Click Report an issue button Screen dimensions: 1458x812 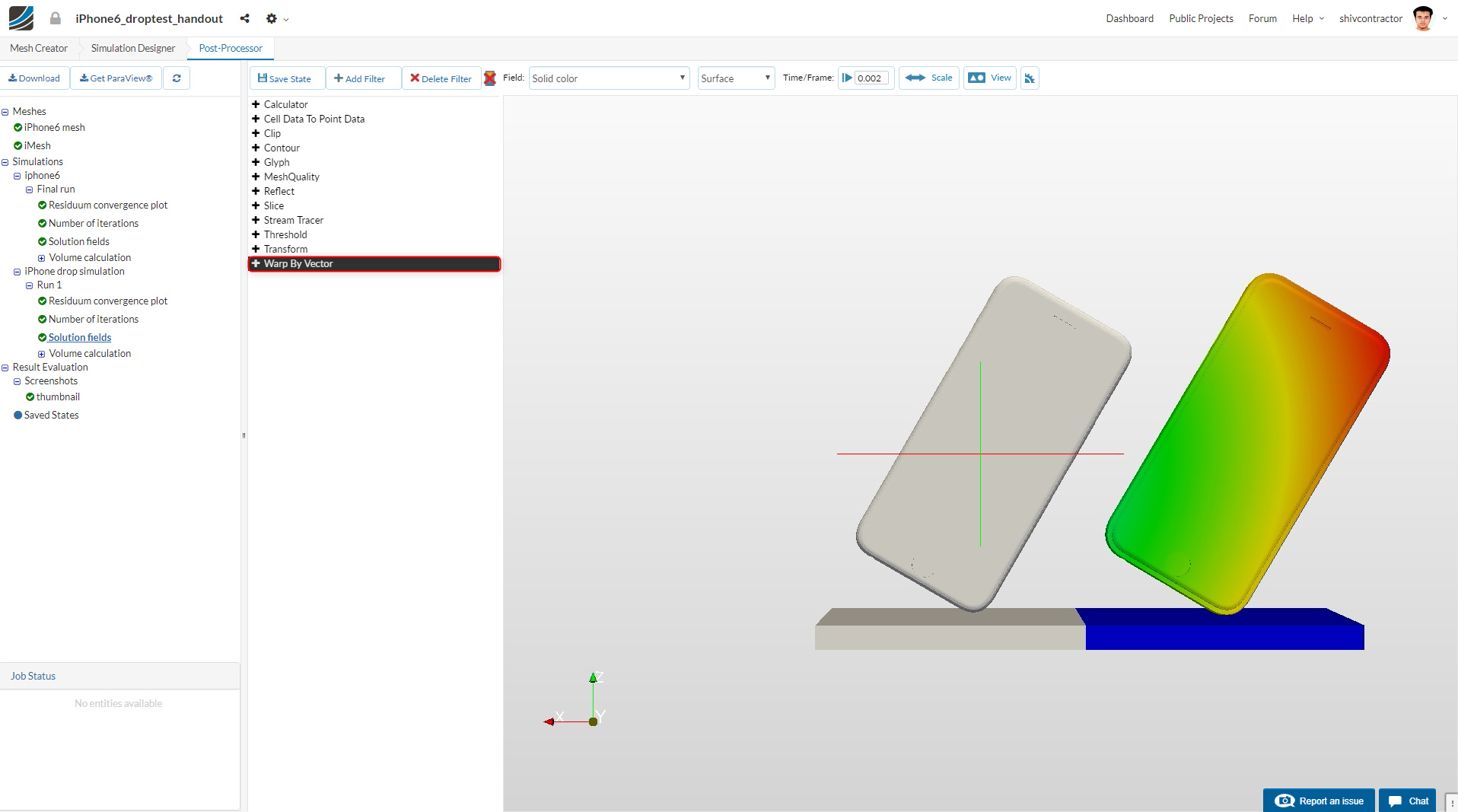(x=1319, y=801)
